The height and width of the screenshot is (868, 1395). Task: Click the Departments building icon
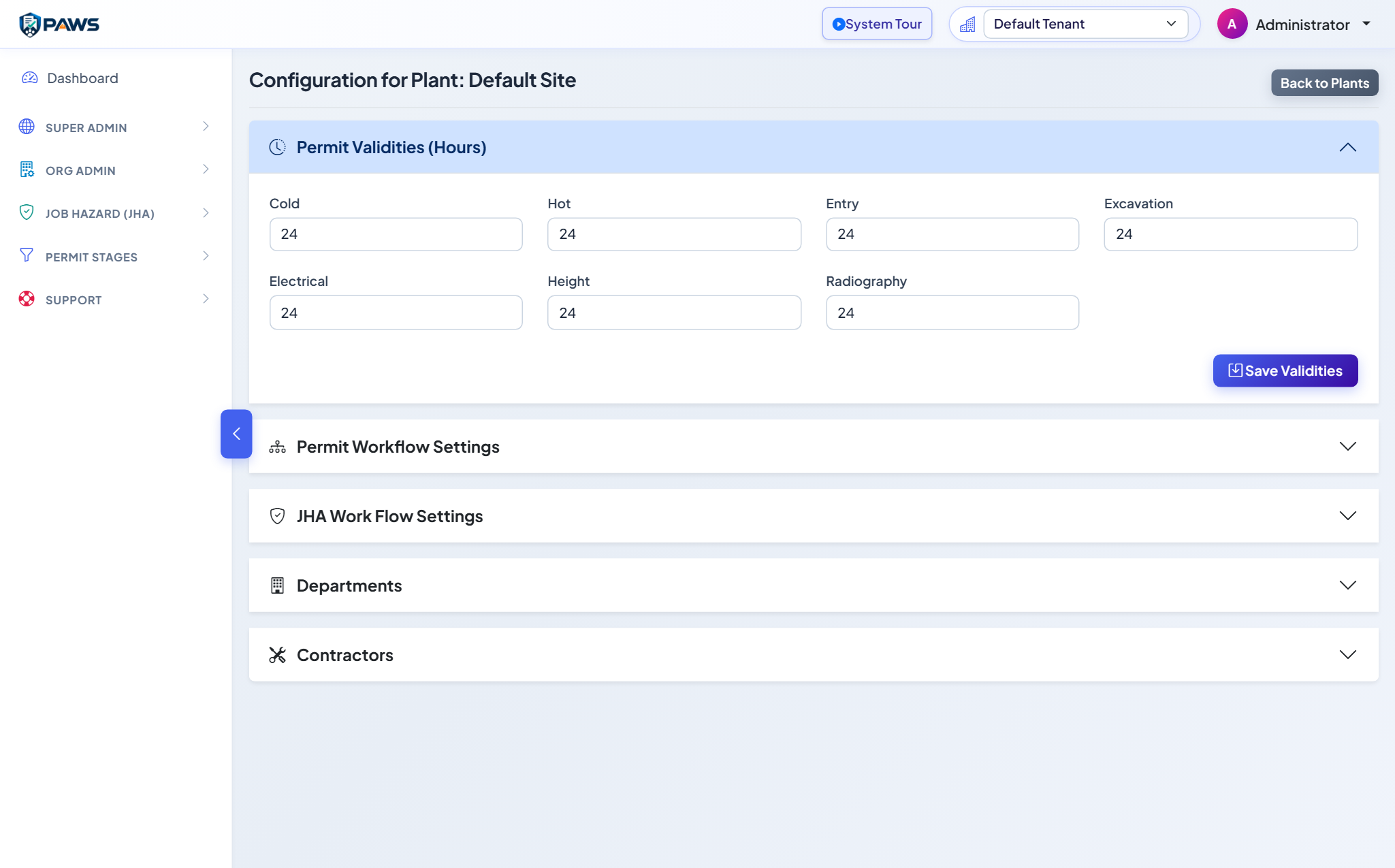(277, 585)
